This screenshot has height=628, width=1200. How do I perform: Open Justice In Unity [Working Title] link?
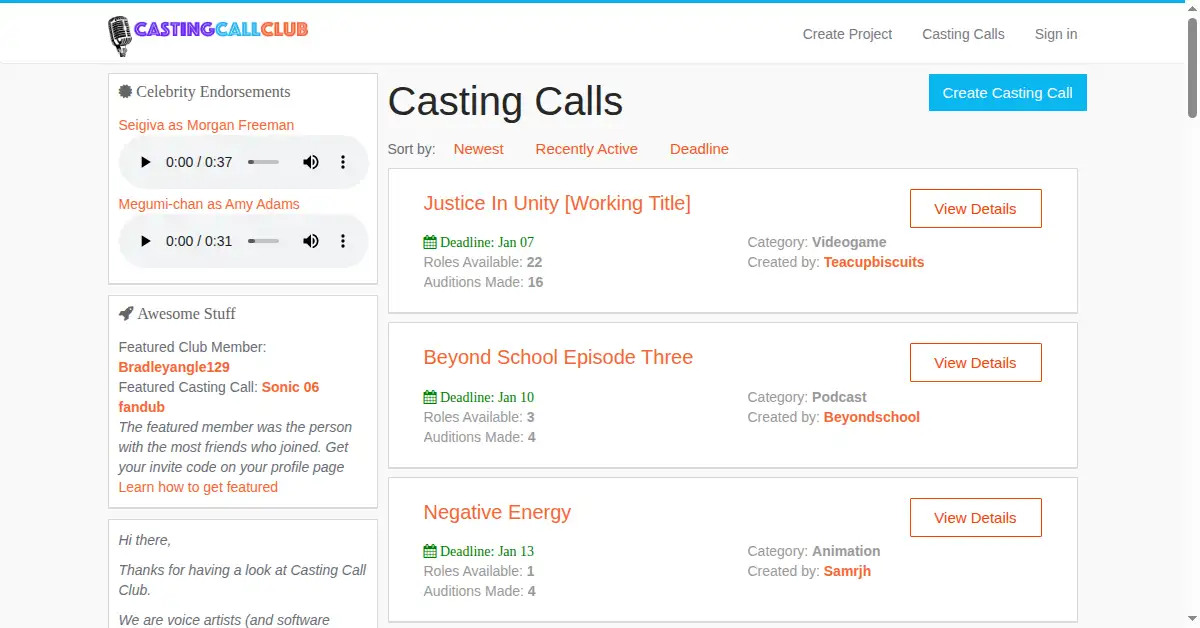(x=557, y=203)
